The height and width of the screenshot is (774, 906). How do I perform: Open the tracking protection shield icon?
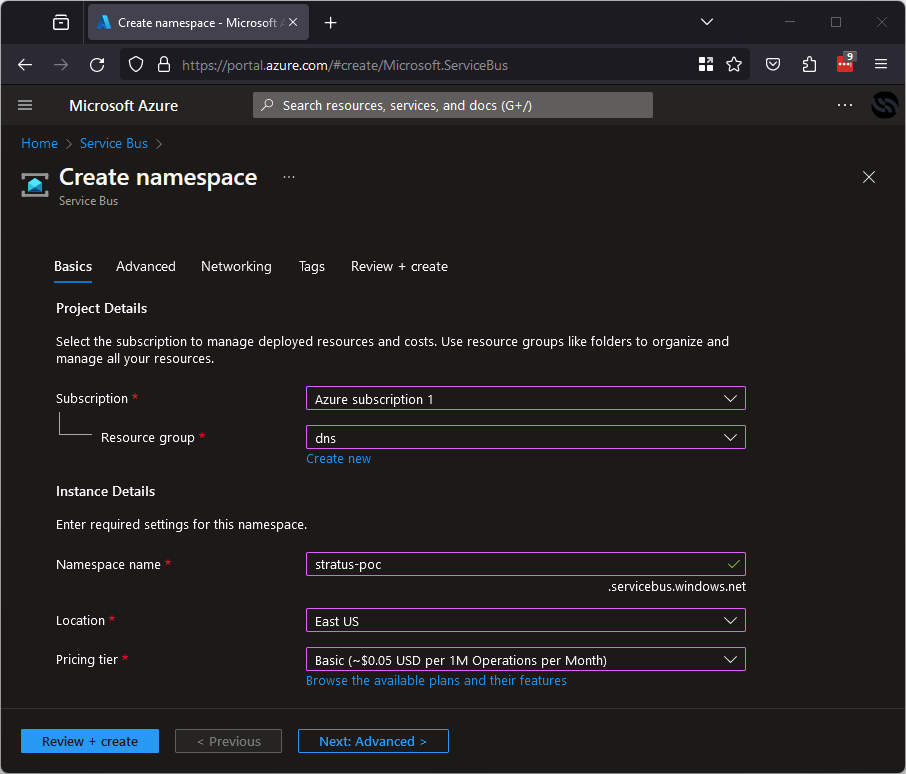136,65
